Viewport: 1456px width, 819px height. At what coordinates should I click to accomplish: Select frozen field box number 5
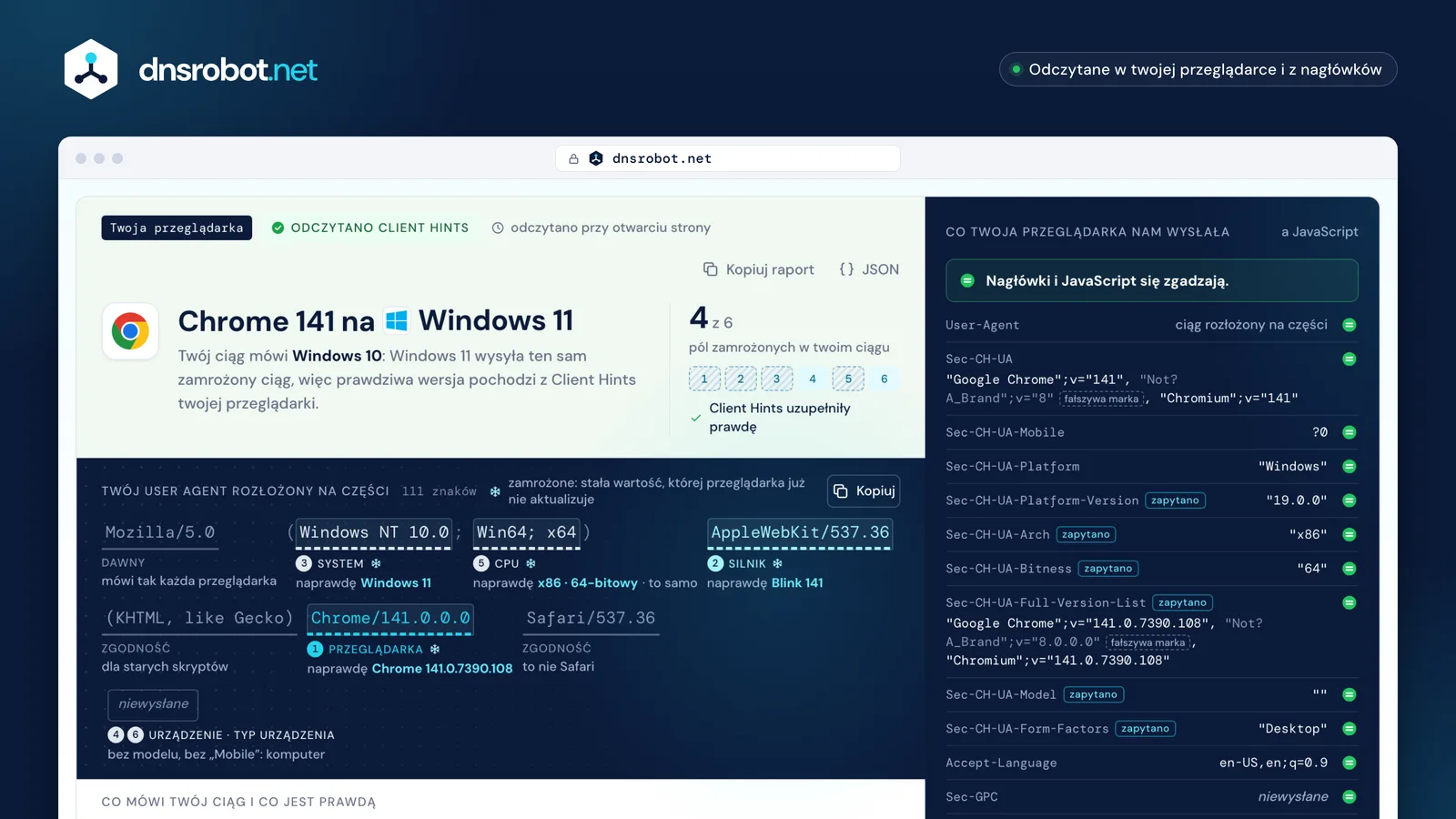point(848,379)
